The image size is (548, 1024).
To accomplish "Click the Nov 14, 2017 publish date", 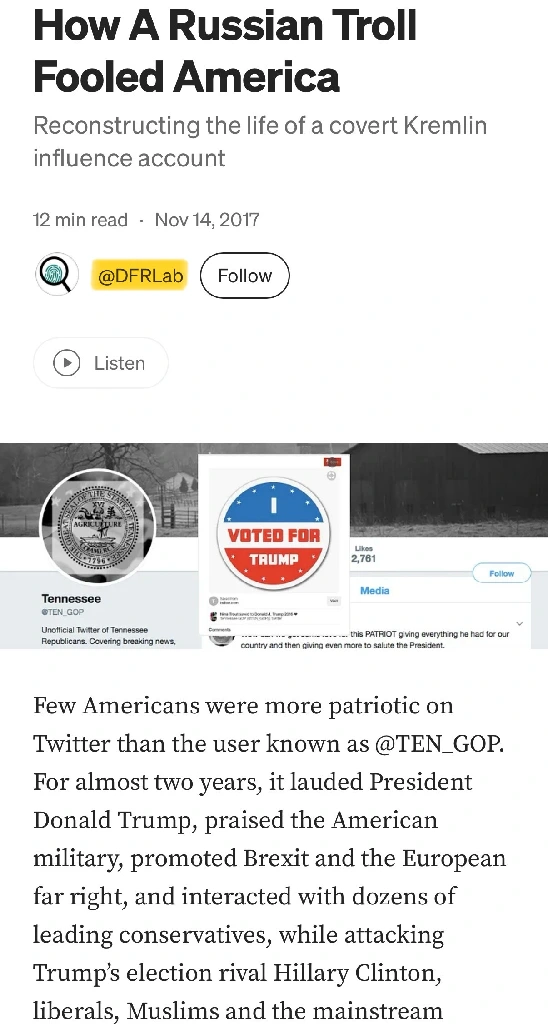I will point(206,219).
